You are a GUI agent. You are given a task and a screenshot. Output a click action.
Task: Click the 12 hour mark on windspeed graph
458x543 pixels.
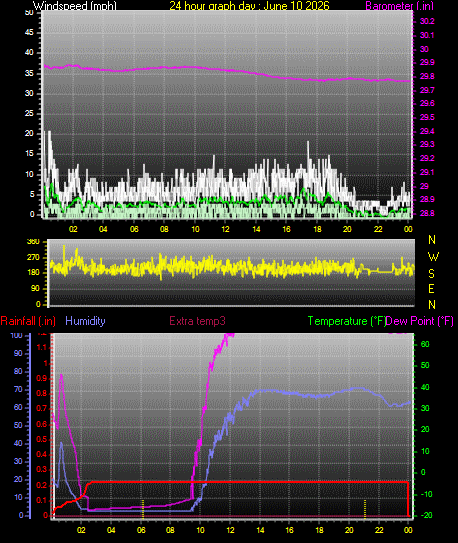point(225,229)
